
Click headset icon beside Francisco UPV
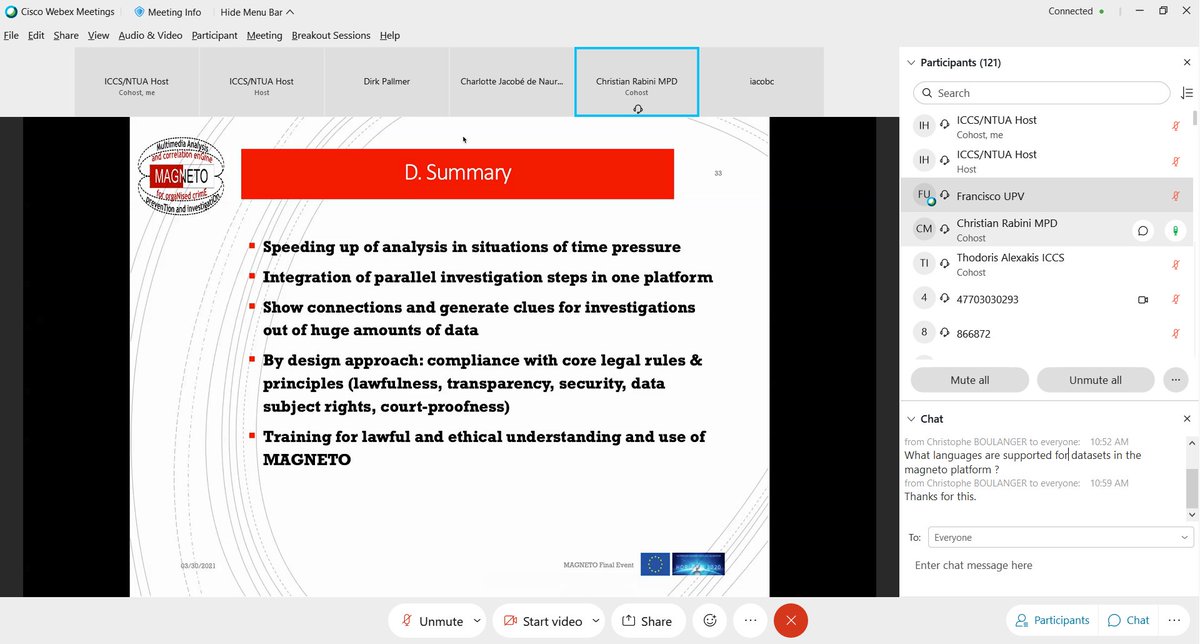944,197
